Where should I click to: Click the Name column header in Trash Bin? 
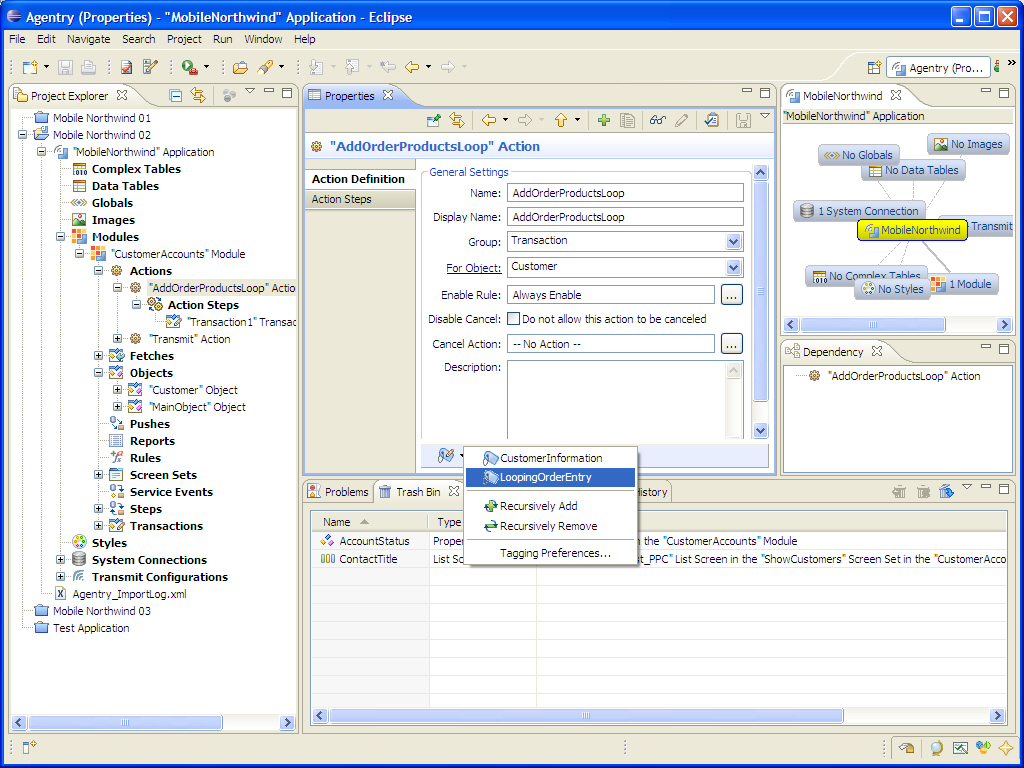[x=370, y=522]
